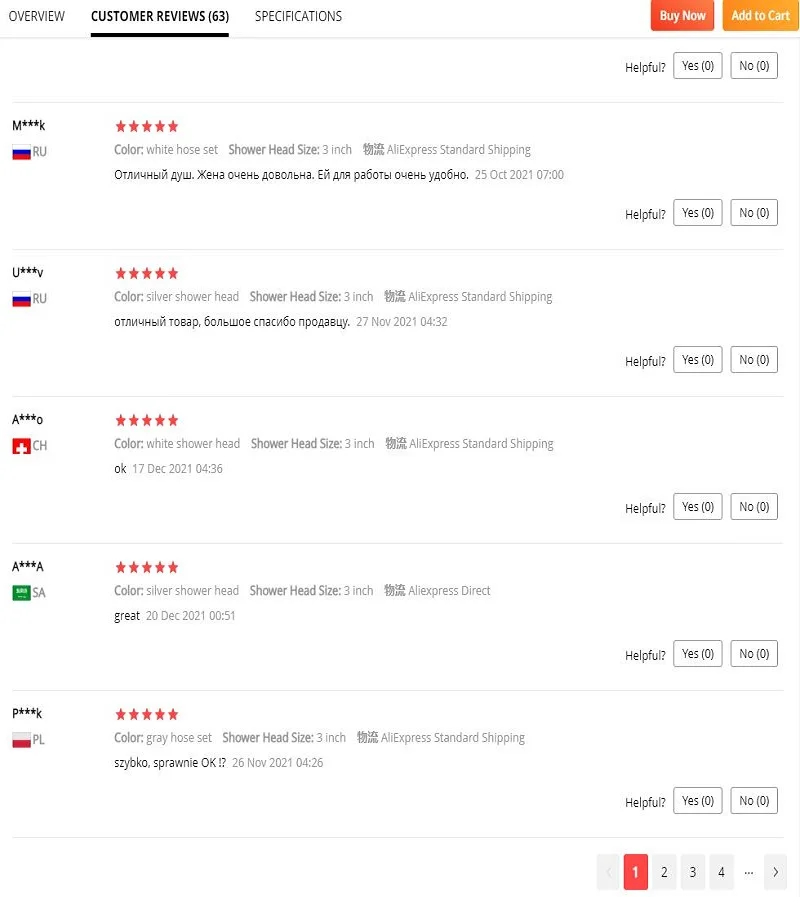Click the Polish flag beside P***k

(x=21, y=740)
